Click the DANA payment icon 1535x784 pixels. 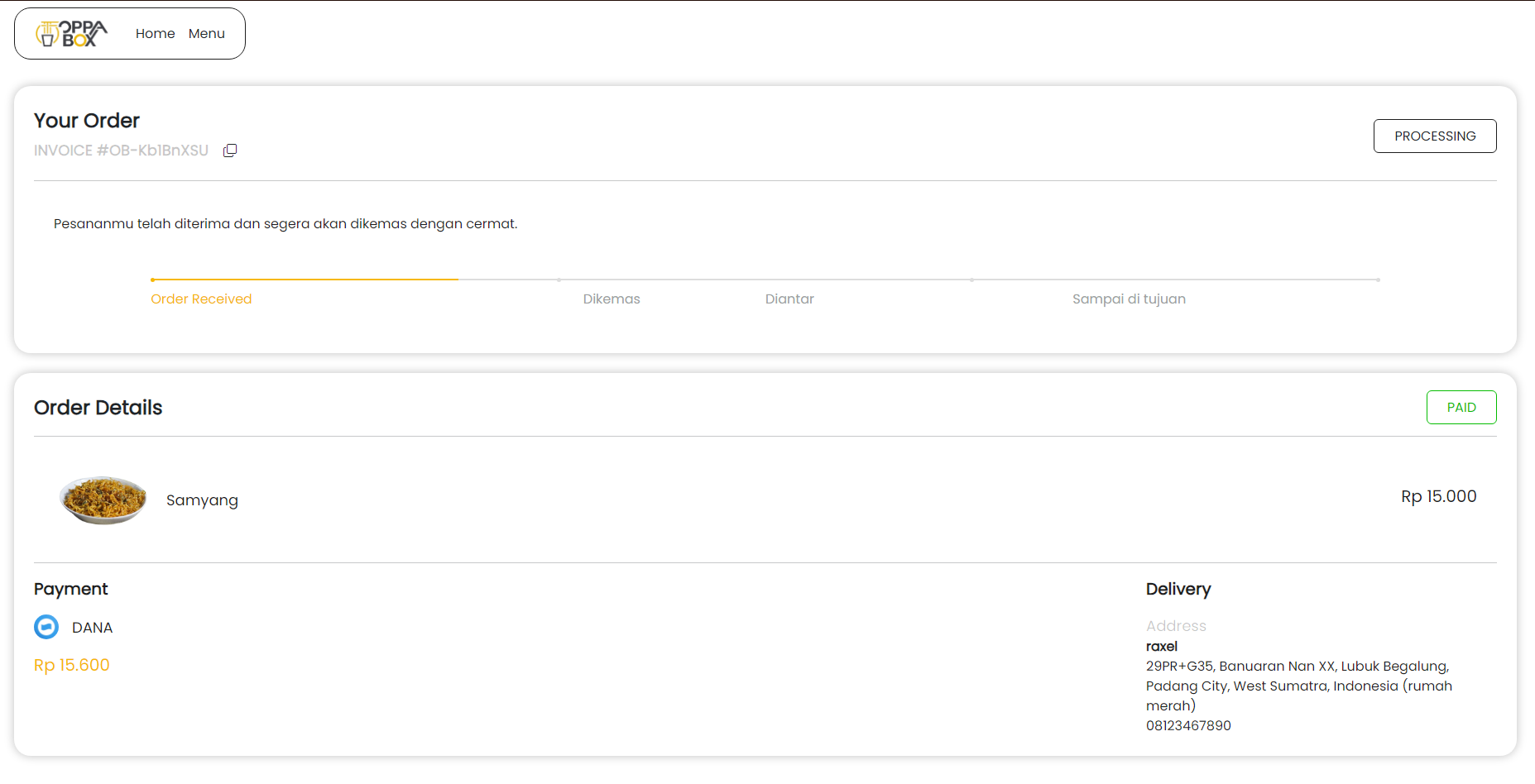[46, 627]
